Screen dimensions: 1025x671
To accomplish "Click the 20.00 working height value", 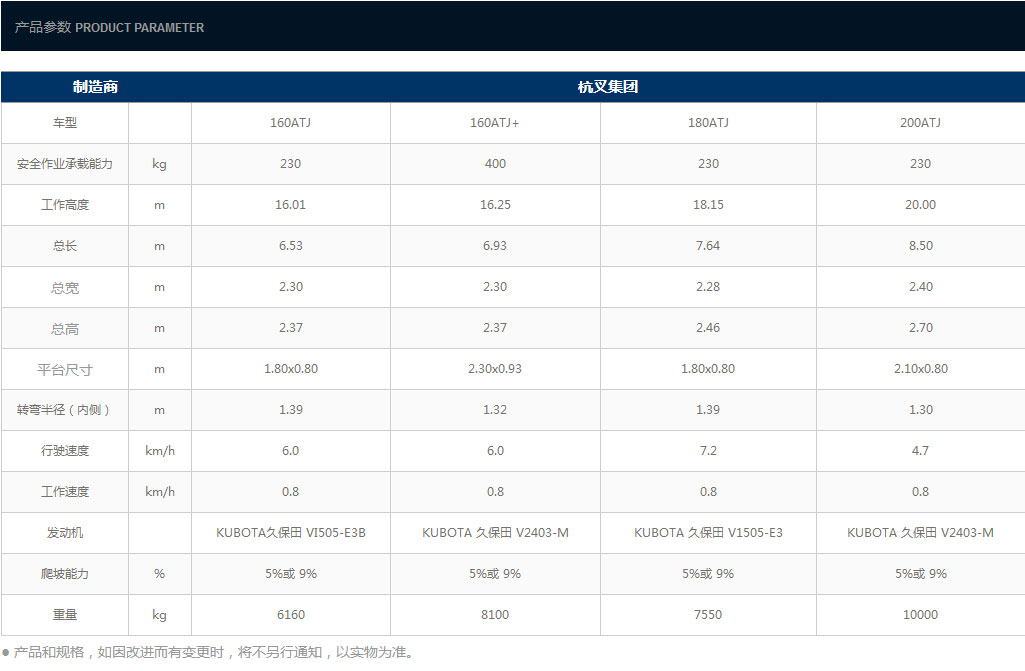I will coord(920,205).
